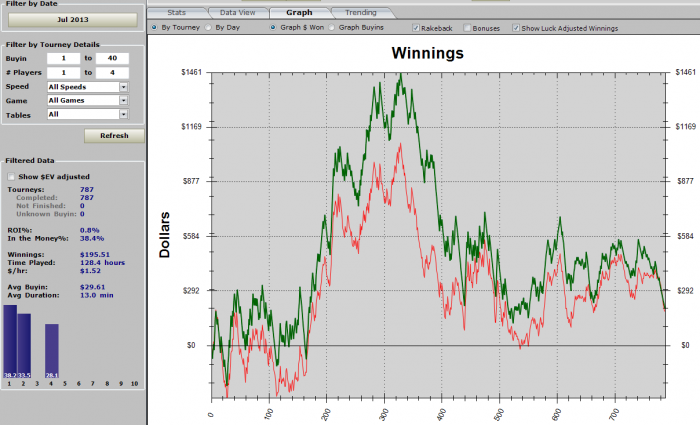Select the By Tourney radio button

[x=154, y=27]
